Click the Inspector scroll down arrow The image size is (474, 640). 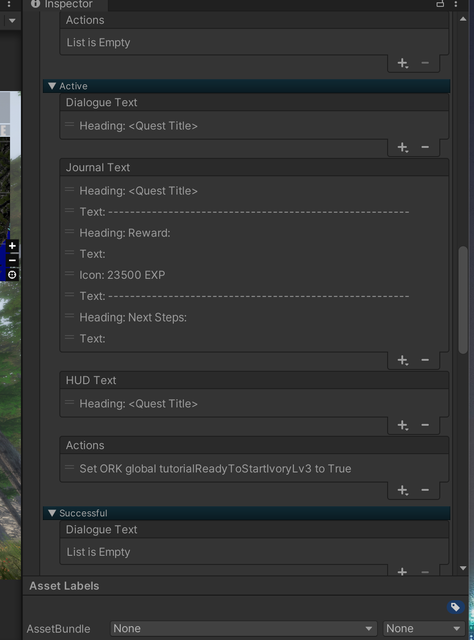click(463, 568)
